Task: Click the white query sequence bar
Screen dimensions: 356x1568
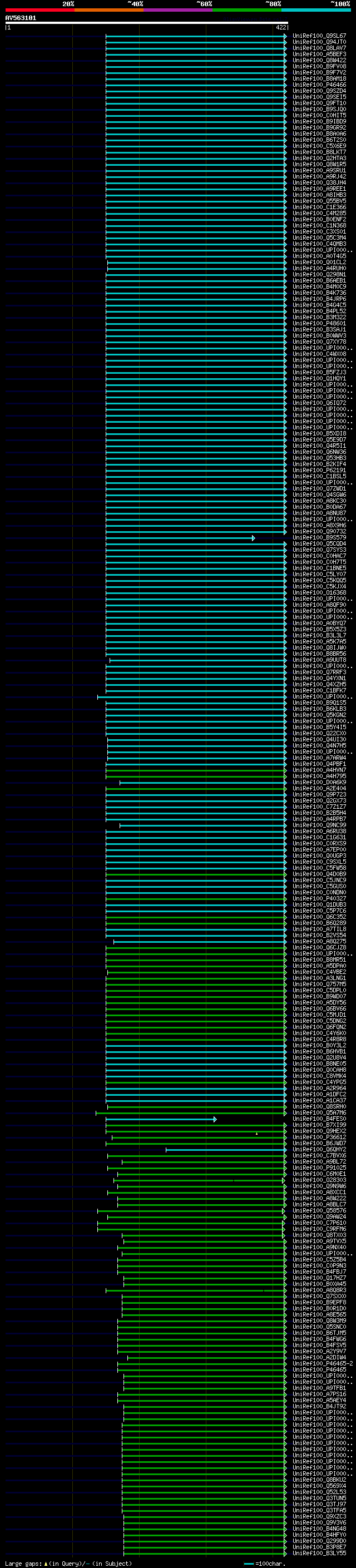Action: tap(147, 23)
